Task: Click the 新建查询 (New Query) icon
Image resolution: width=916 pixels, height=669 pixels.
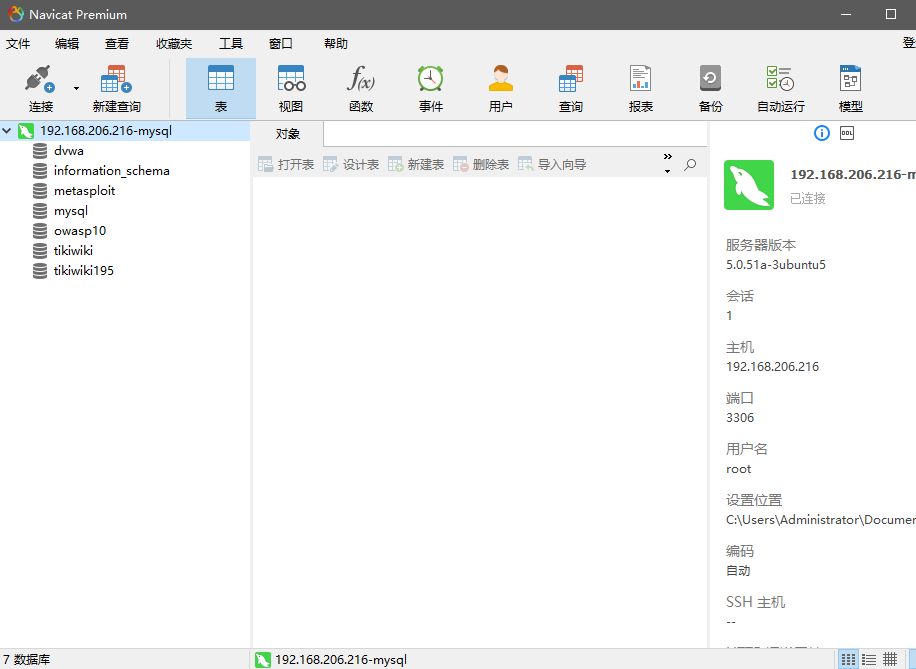Action: click(x=115, y=87)
